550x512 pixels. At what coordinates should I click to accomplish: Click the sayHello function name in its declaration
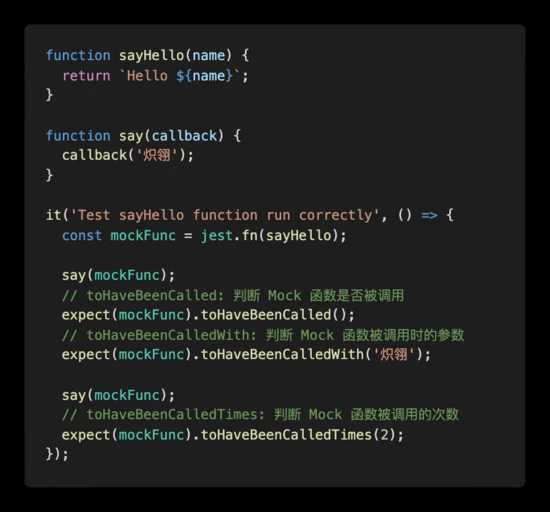coord(151,56)
